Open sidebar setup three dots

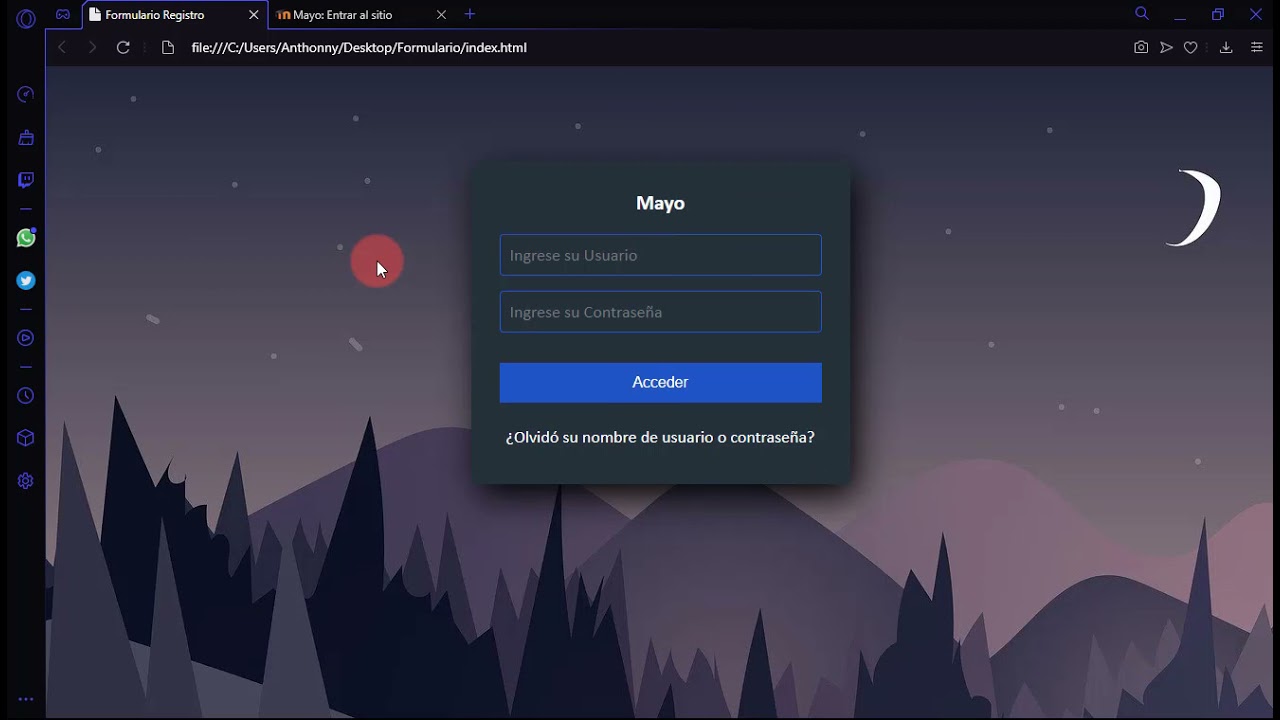point(26,700)
